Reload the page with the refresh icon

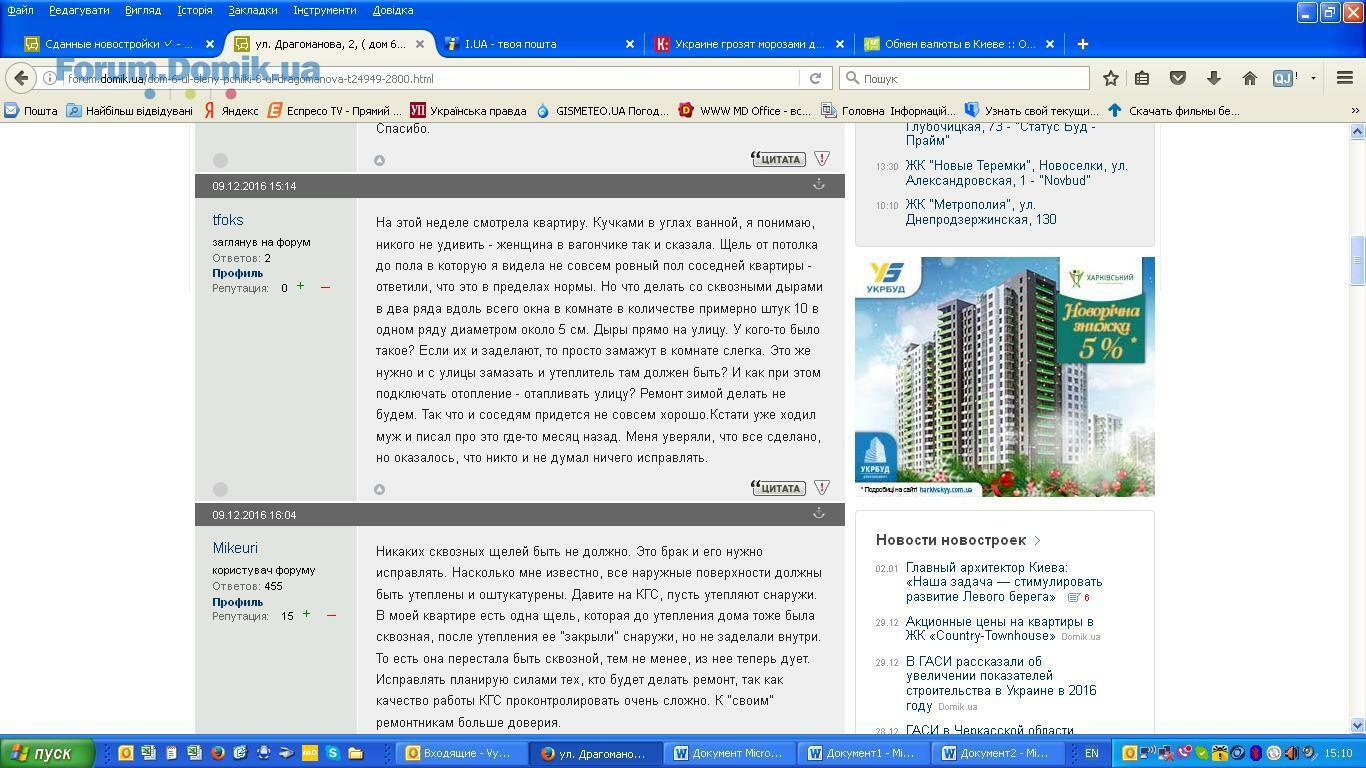pos(815,78)
